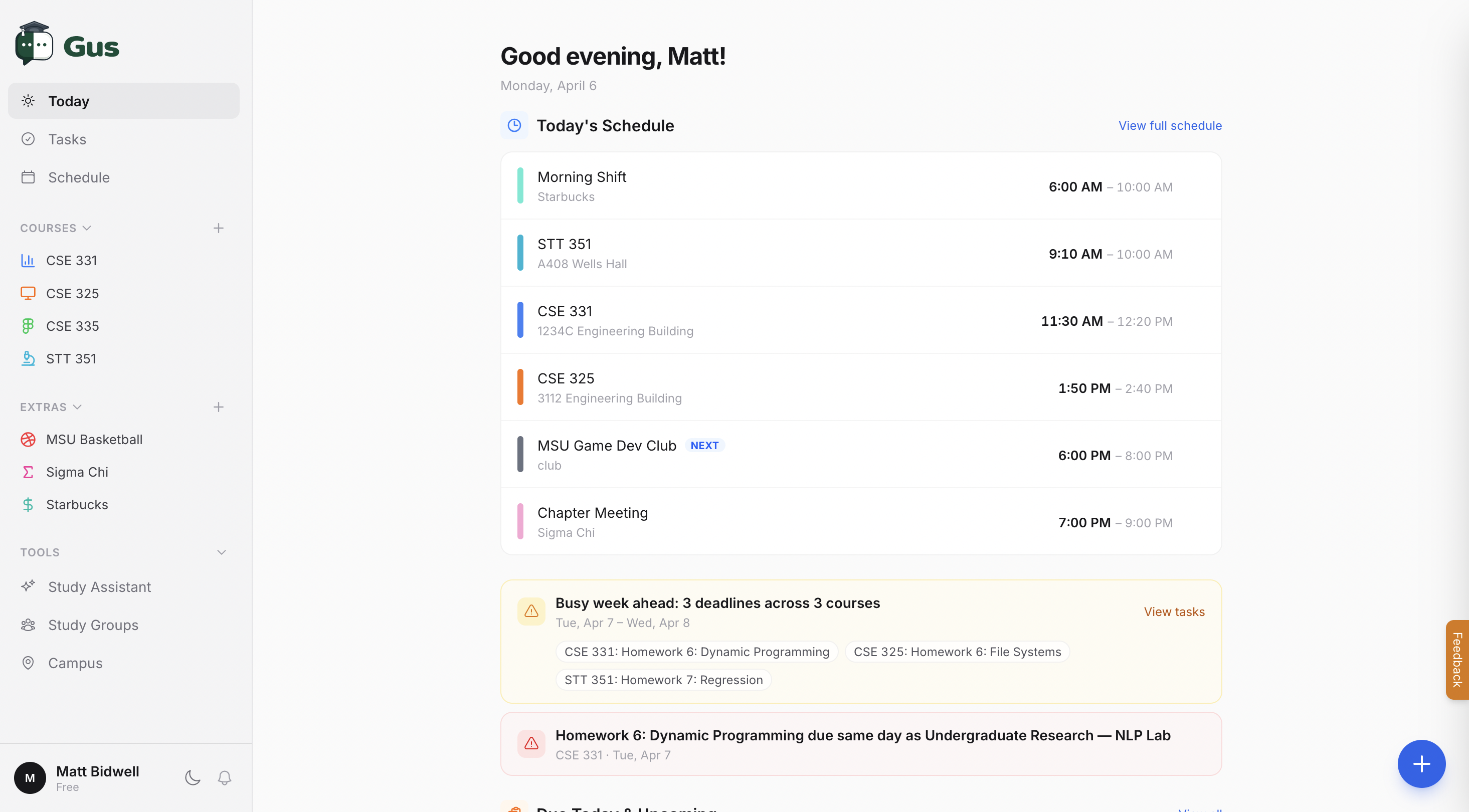Open the Schedule view
Image resolution: width=1469 pixels, height=812 pixels.
(x=78, y=177)
